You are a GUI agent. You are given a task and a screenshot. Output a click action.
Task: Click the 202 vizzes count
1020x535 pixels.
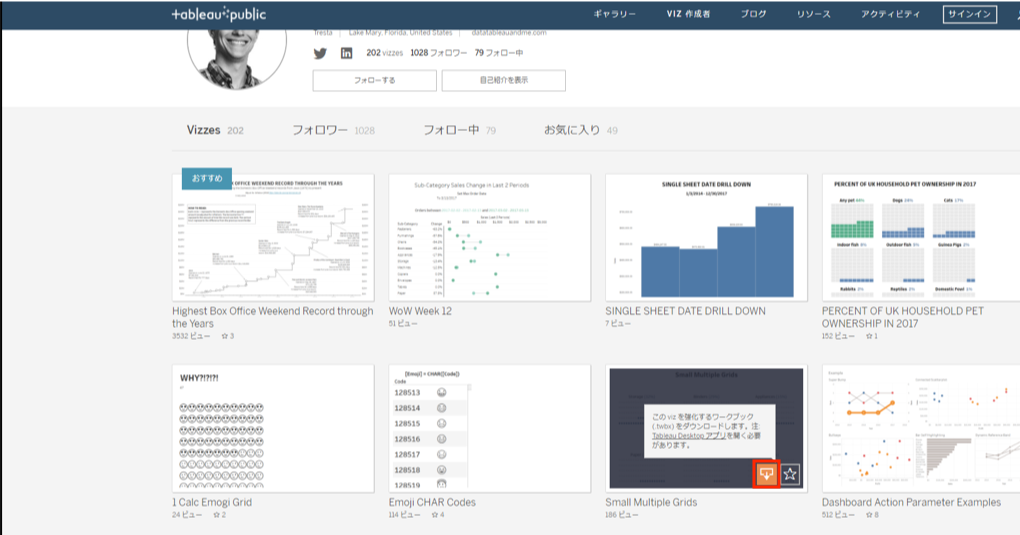pyautogui.click(x=384, y=53)
